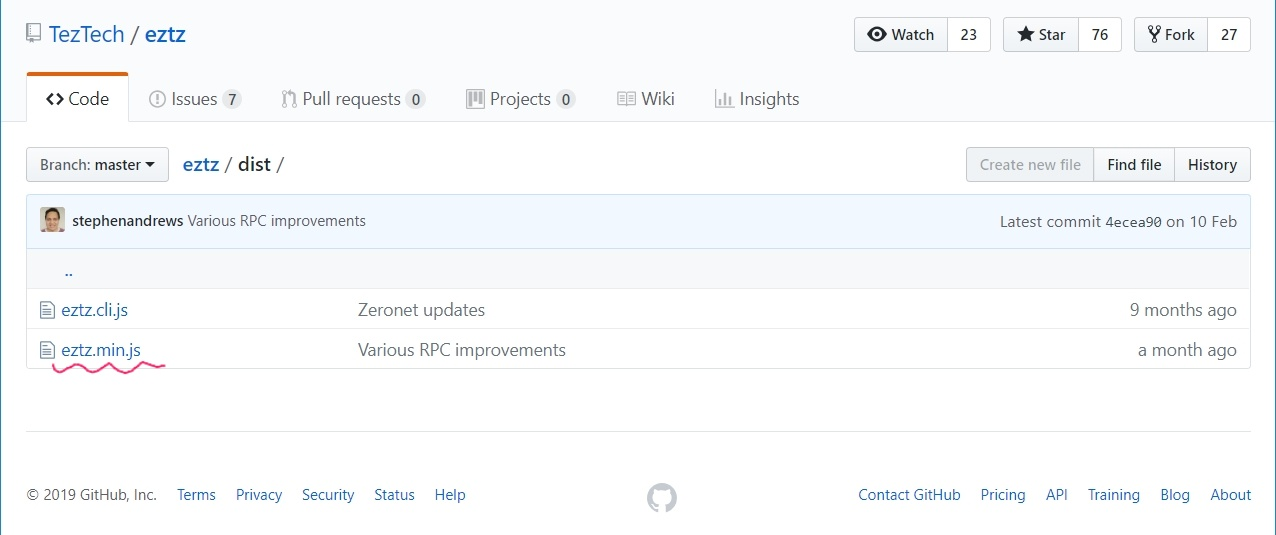This screenshot has width=1276, height=535.
Task: Open the eztz.cli.js file
Action: (95, 310)
